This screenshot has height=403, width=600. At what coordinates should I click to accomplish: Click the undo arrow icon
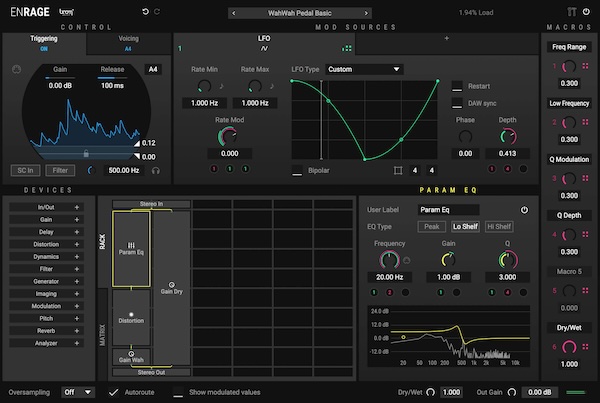[x=145, y=11]
